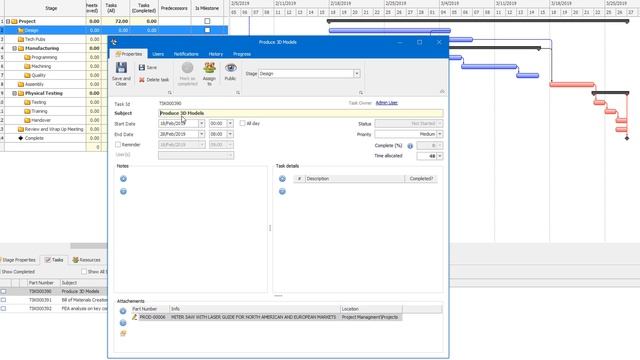Open the Priority dropdown set to Medium
Image resolution: width=640 pixels, height=360 pixels.
[x=440, y=134]
